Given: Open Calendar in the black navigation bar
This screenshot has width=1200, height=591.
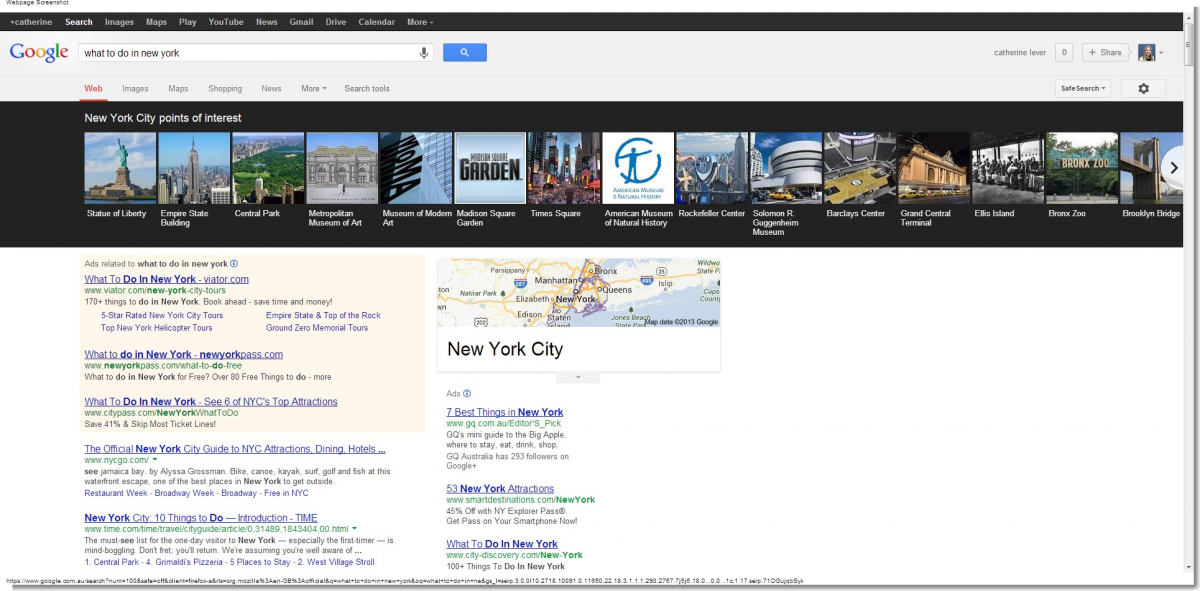Looking at the screenshot, I should tap(376, 22).
